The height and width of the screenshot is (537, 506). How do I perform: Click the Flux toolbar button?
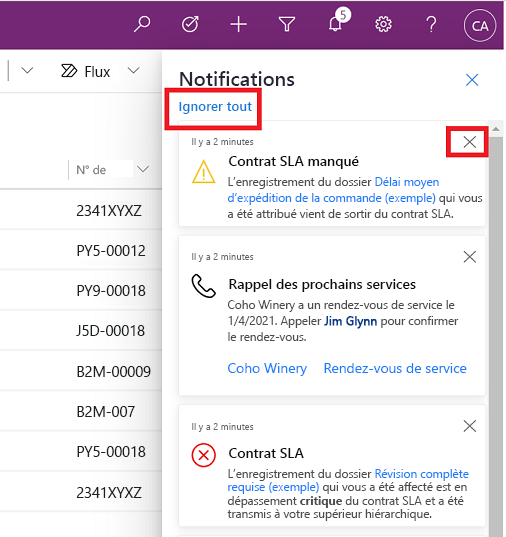pyautogui.click(x=86, y=72)
